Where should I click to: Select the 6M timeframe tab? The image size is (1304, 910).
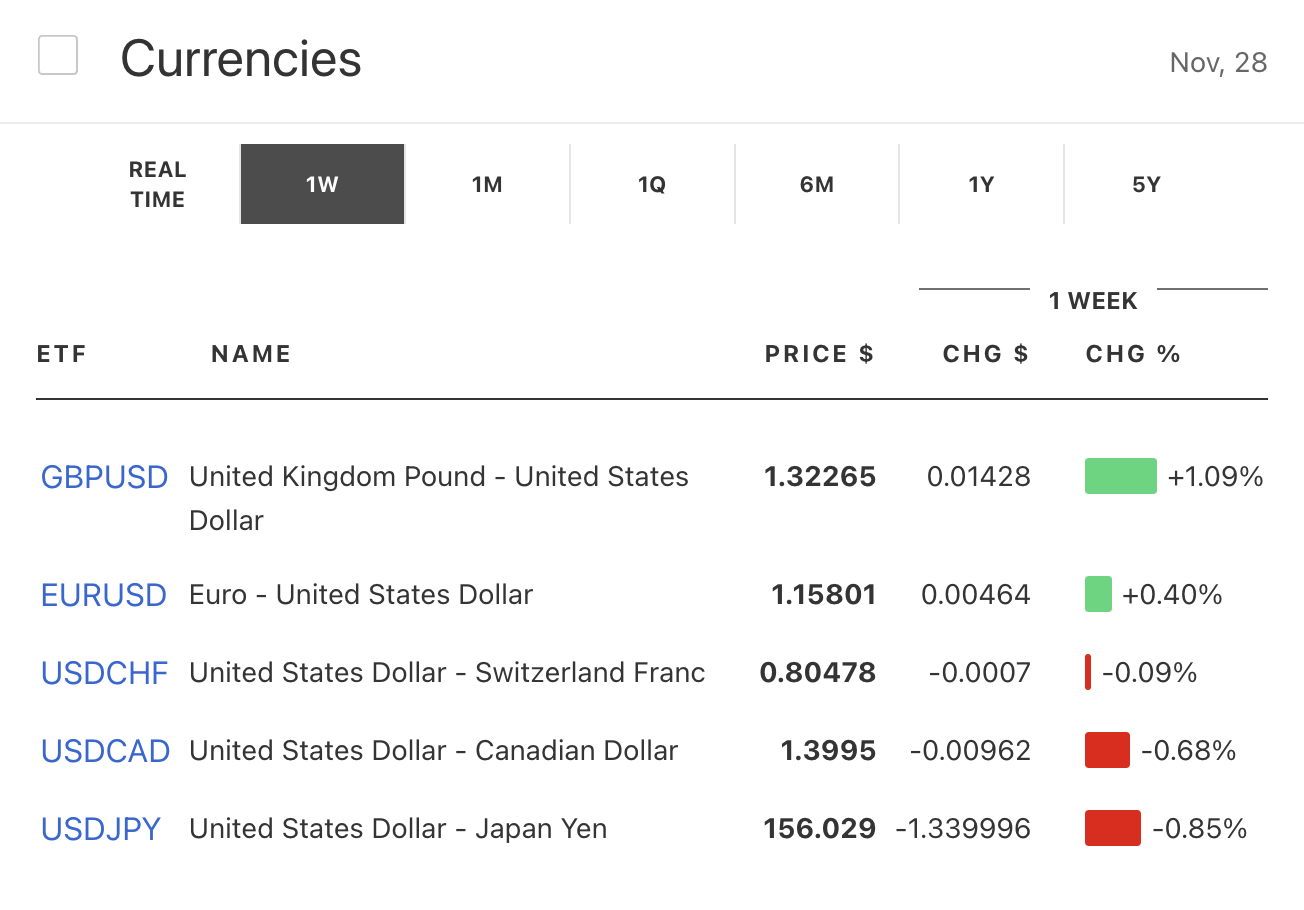(x=817, y=185)
